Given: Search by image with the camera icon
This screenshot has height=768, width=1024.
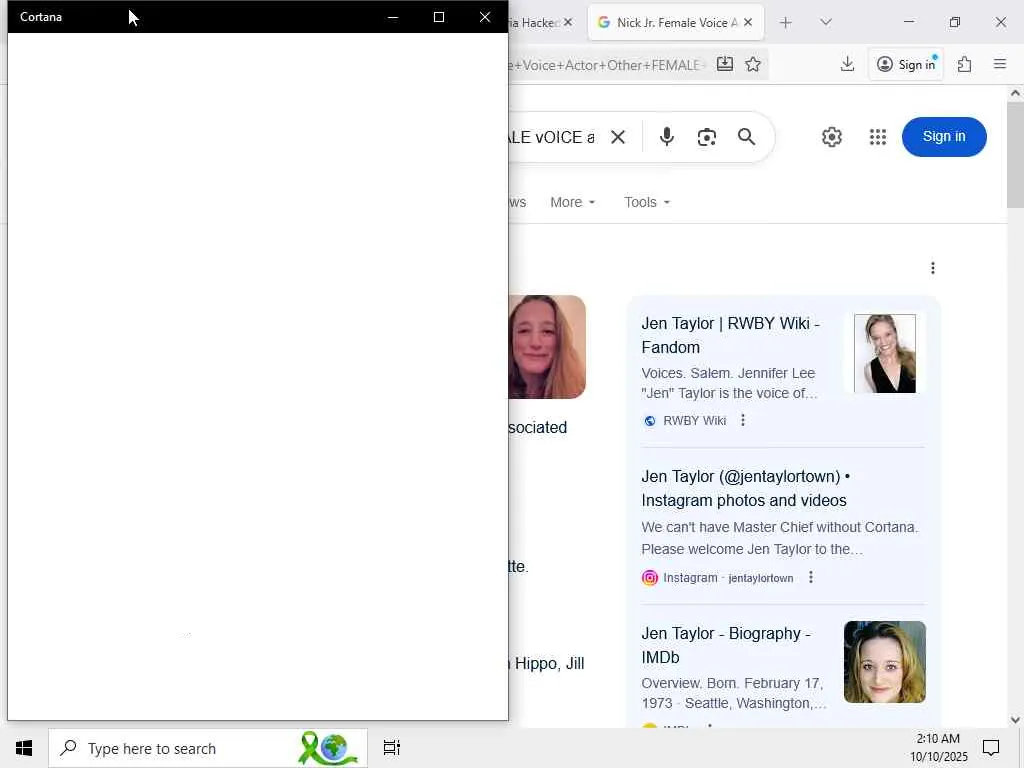Looking at the screenshot, I should click(x=707, y=136).
